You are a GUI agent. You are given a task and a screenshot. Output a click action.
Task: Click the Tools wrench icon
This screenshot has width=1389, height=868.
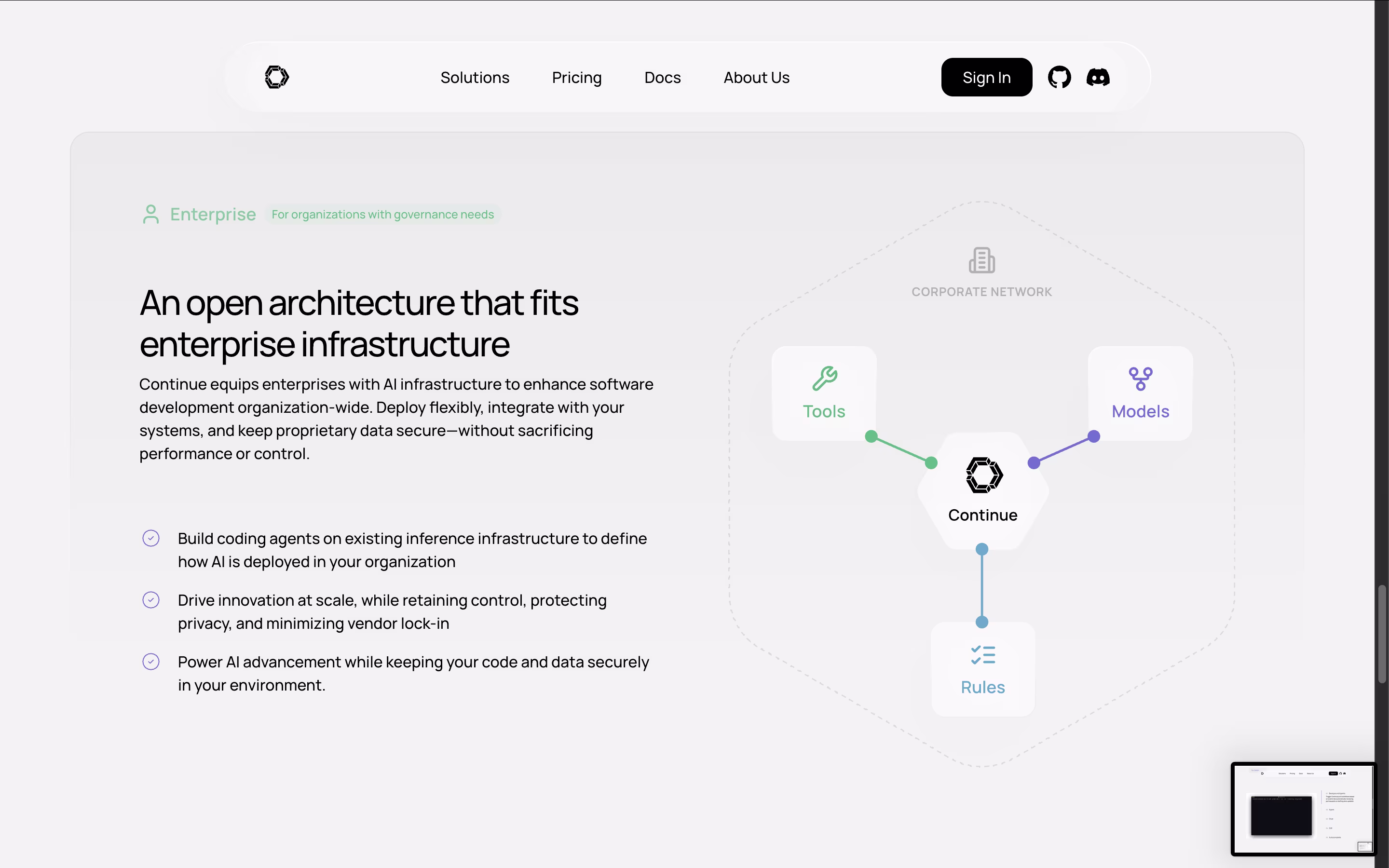coord(825,379)
